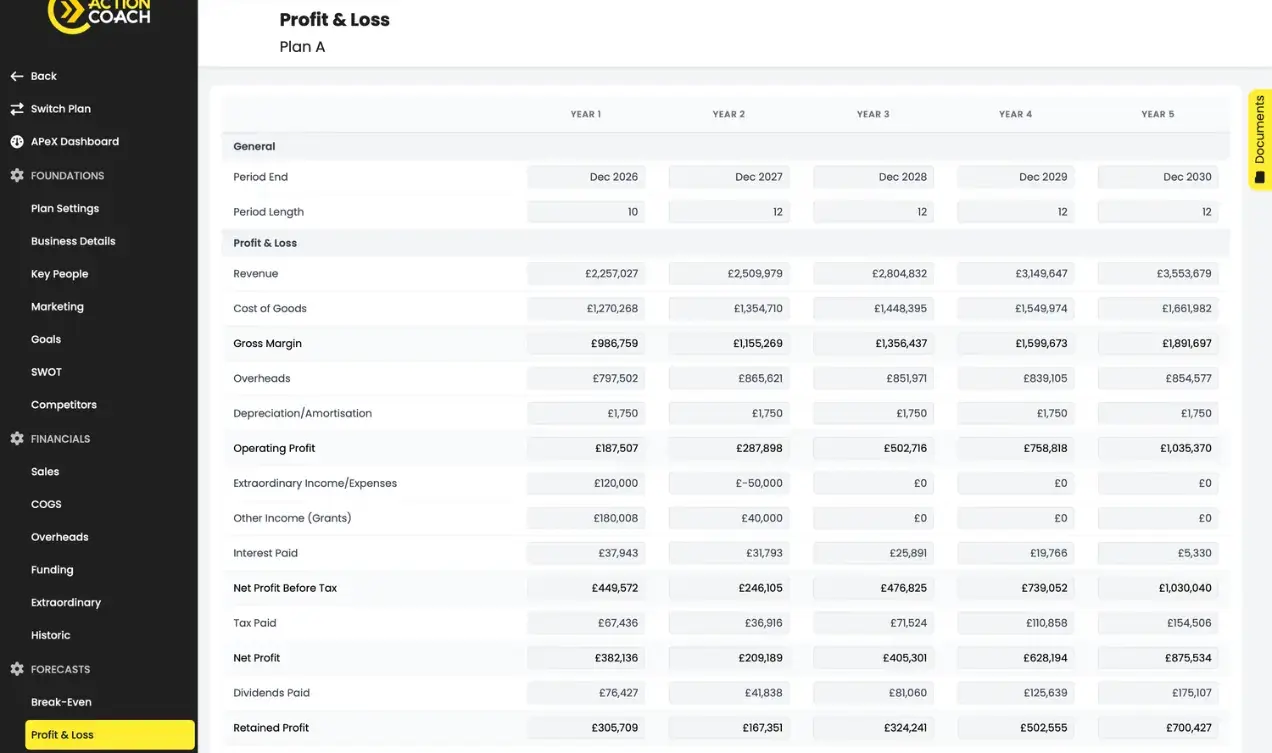Click the Back arrow icon

pyautogui.click(x=16, y=76)
